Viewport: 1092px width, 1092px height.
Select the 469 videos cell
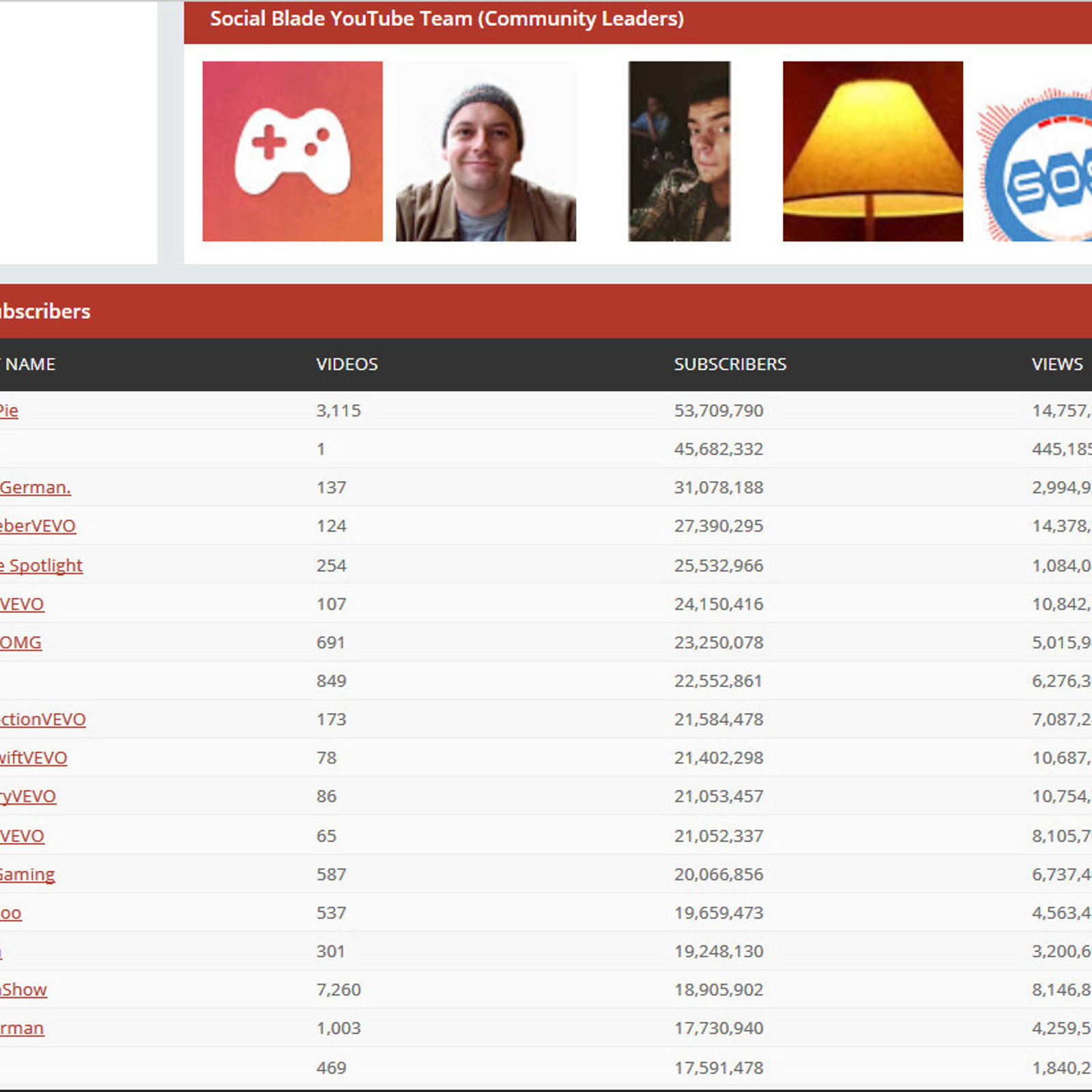[x=331, y=1067]
